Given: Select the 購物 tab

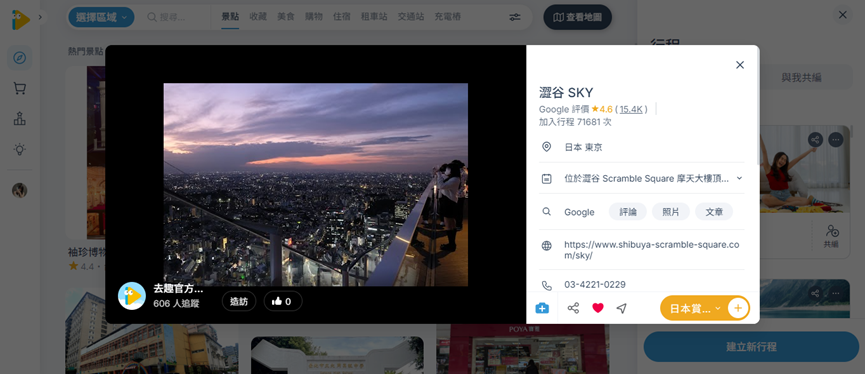Looking at the screenshot, I should coord(314,17).
